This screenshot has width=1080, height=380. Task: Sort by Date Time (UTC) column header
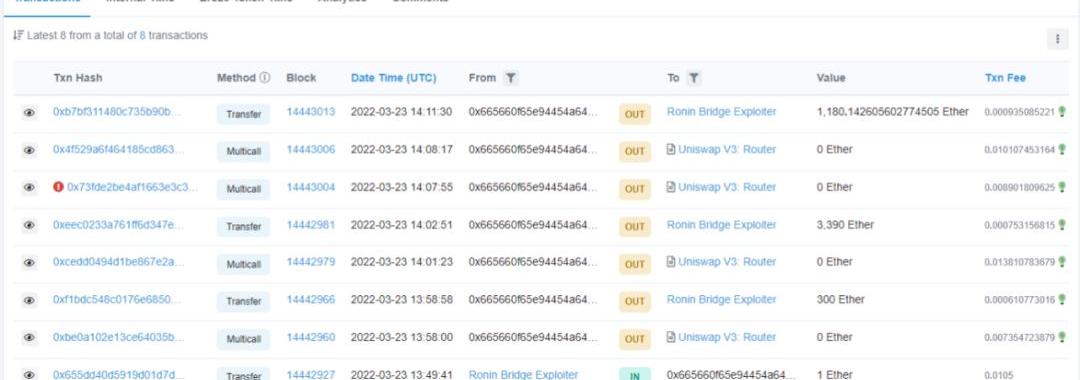tap(393, 78)
